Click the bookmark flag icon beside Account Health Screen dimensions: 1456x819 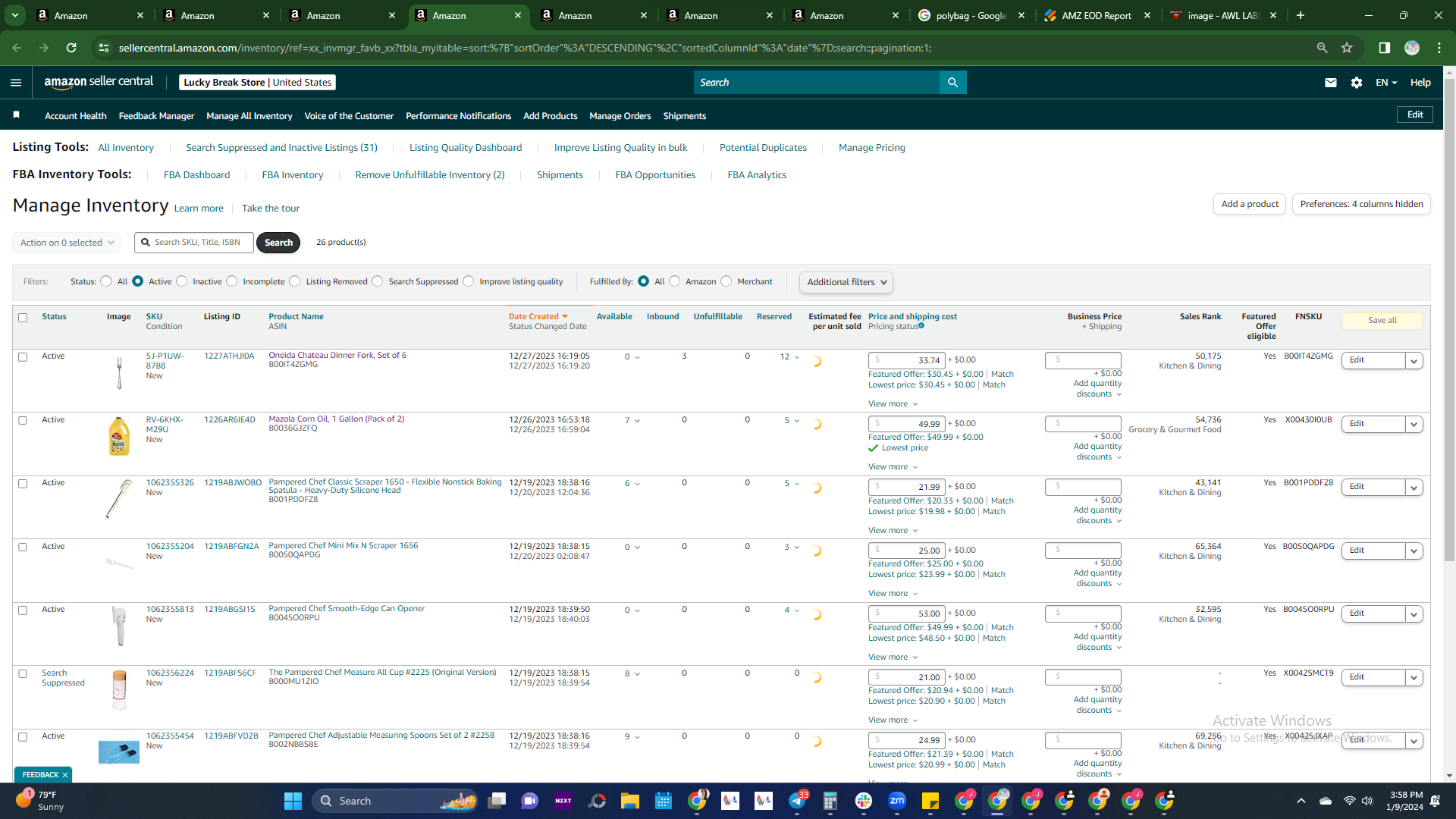click(16, 115)
